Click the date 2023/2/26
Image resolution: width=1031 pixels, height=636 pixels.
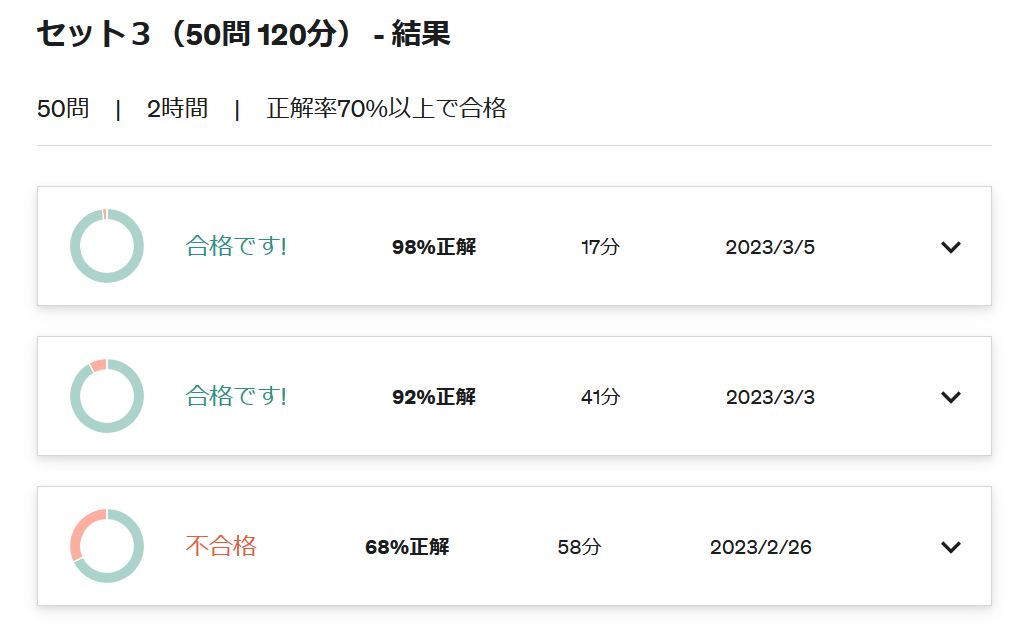pos(761,547)
